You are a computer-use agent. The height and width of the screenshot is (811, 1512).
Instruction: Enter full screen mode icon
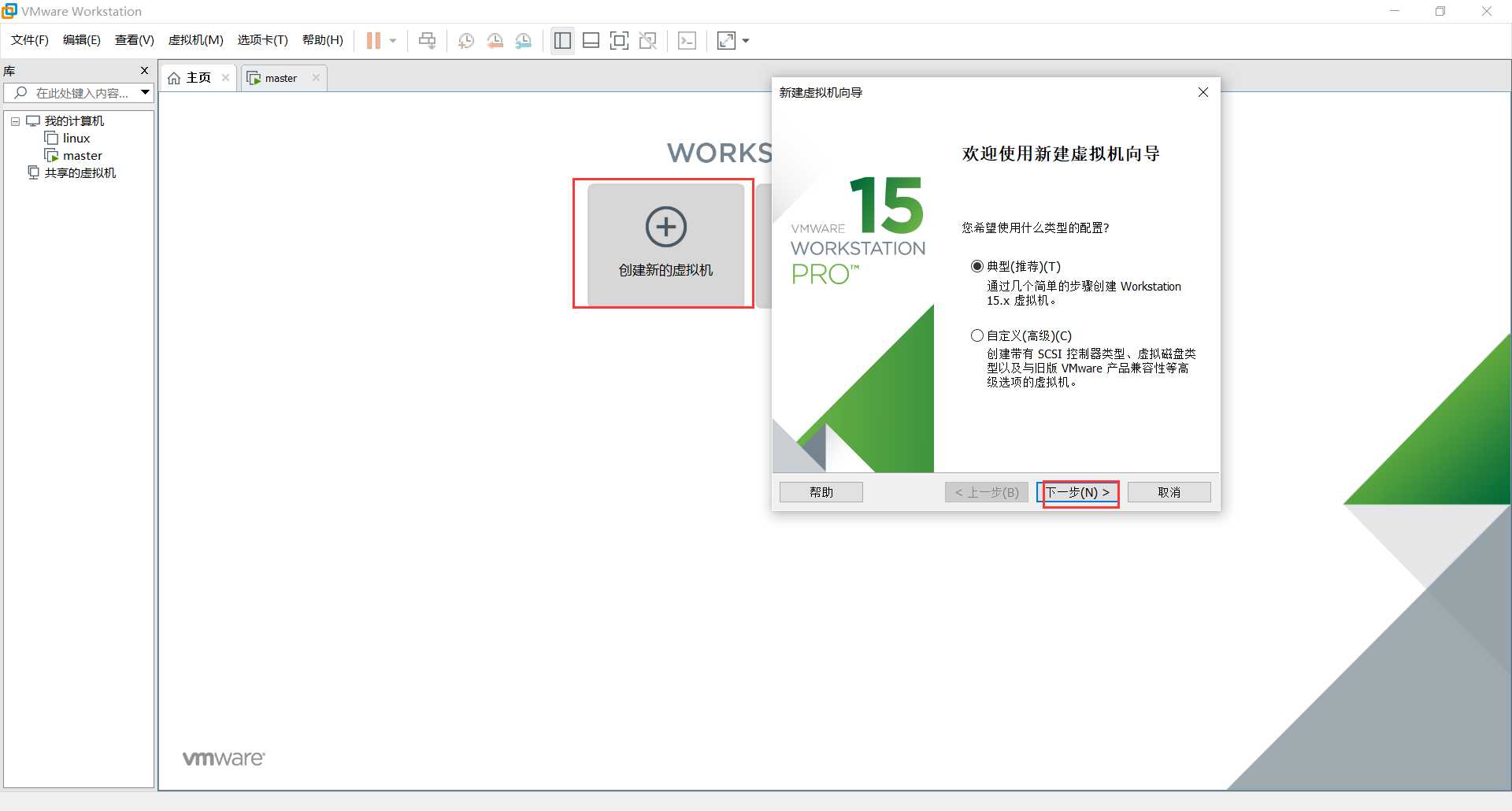619,40
